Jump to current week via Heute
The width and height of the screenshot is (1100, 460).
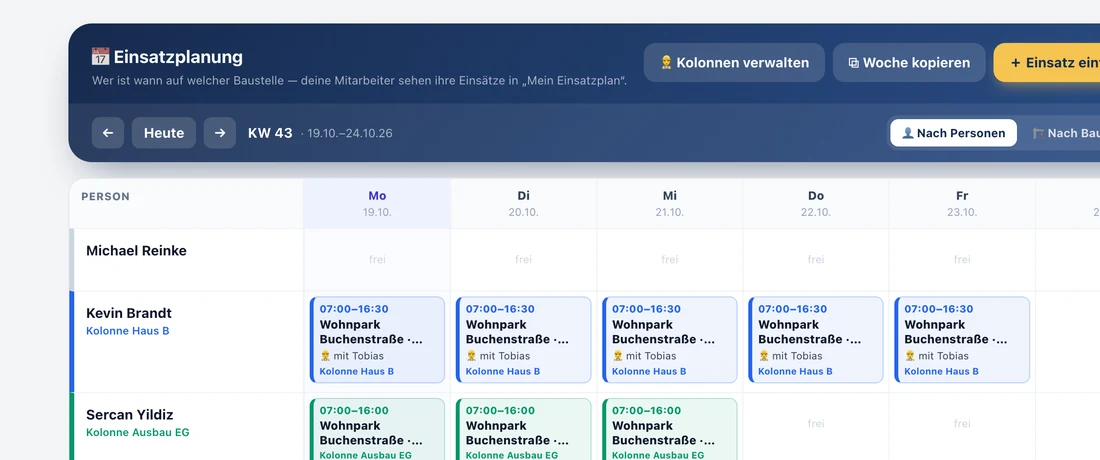tap(163, 133)
